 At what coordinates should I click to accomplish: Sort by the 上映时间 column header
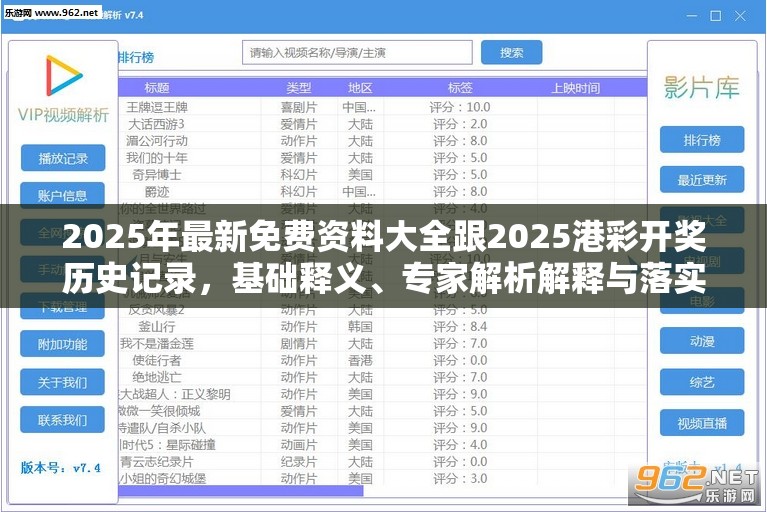tap(576, 88)
